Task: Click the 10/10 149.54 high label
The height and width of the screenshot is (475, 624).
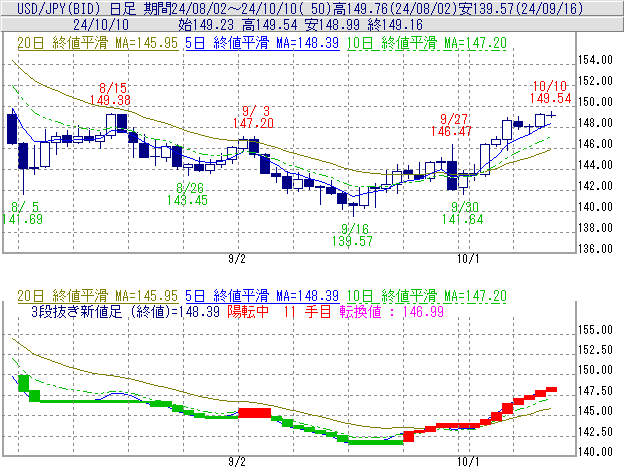Action: pos(551,92)
